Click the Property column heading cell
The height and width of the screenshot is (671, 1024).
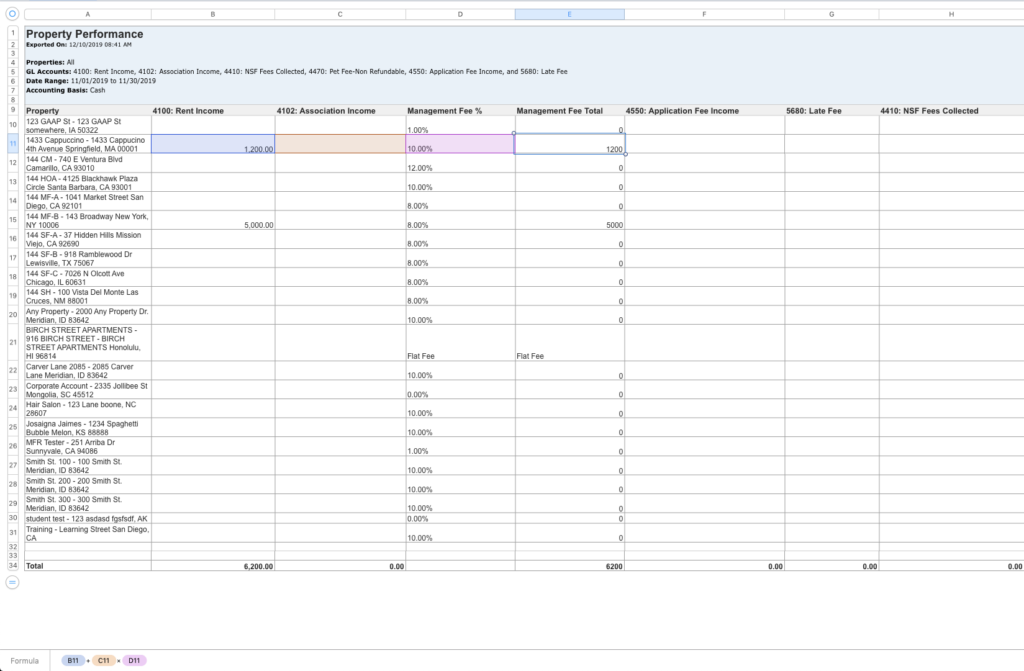tap(88, 110)
